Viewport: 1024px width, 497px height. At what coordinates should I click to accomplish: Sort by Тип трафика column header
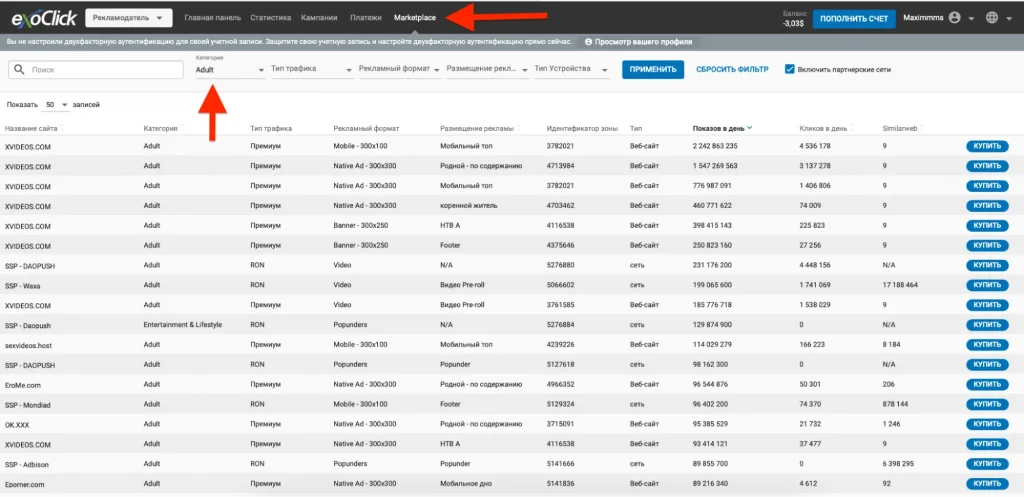[271, 129]
